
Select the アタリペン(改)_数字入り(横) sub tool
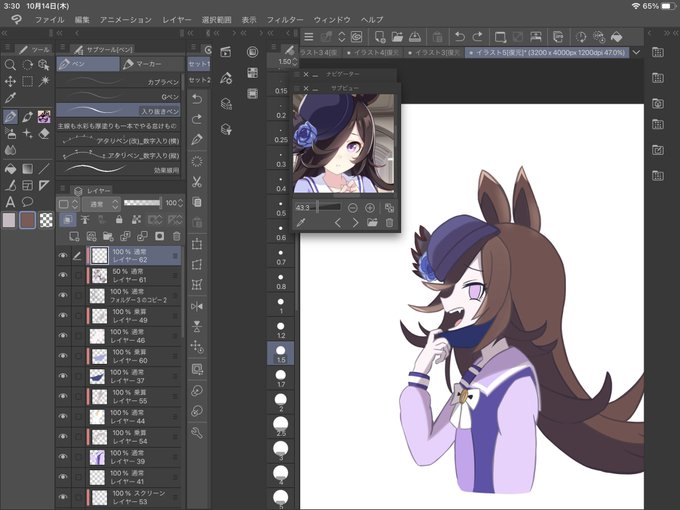(119, 141)
